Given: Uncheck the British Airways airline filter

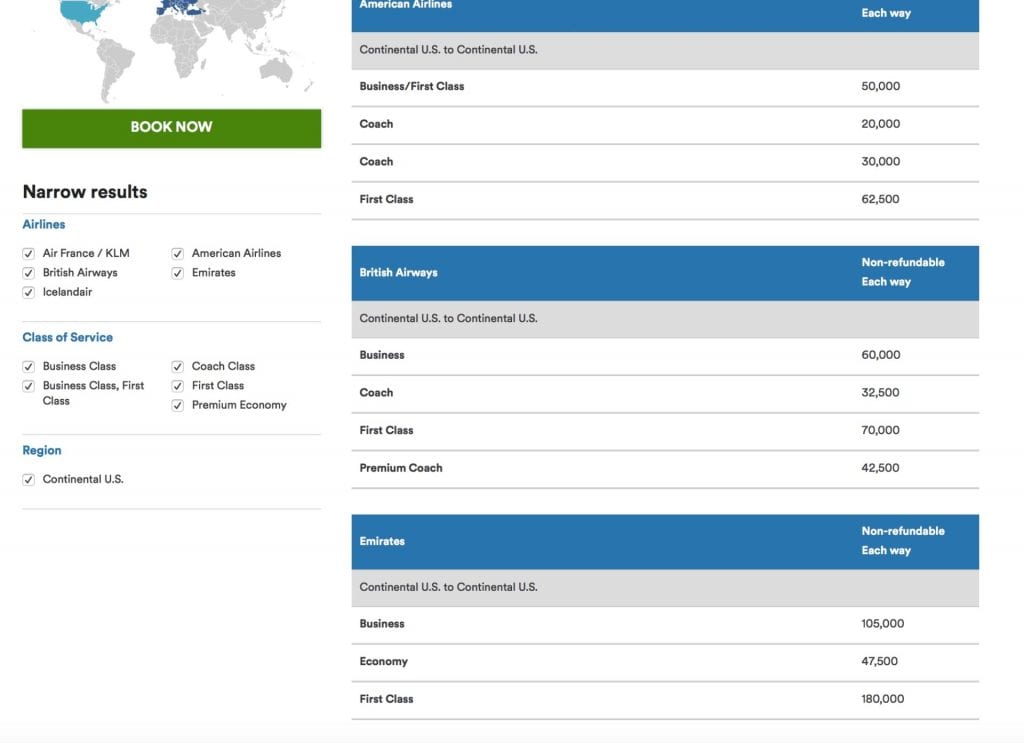Looking at the screenshot, I should point(29,273).
